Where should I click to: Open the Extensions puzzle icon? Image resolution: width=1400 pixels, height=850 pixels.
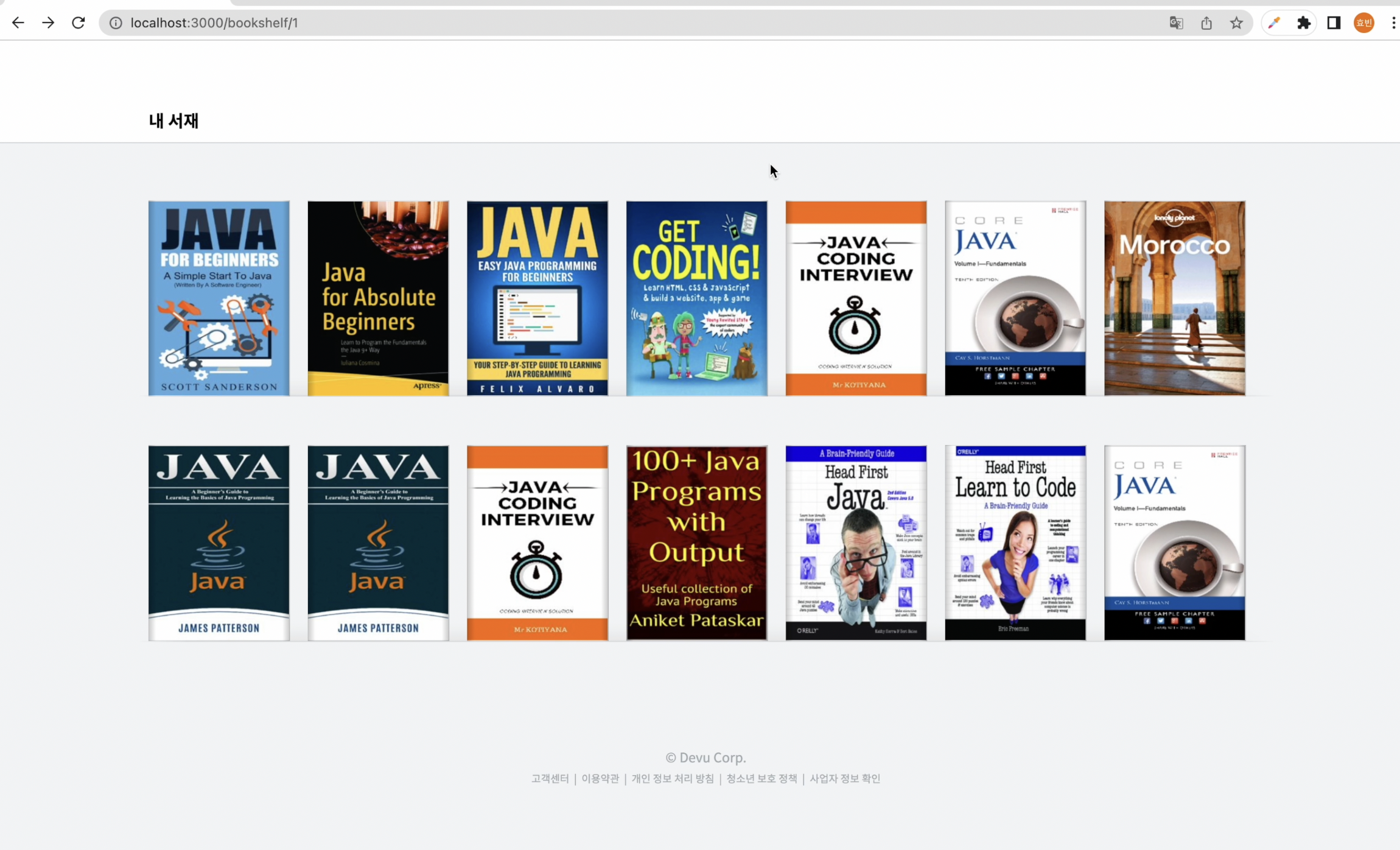click(x=1304, y=23)
